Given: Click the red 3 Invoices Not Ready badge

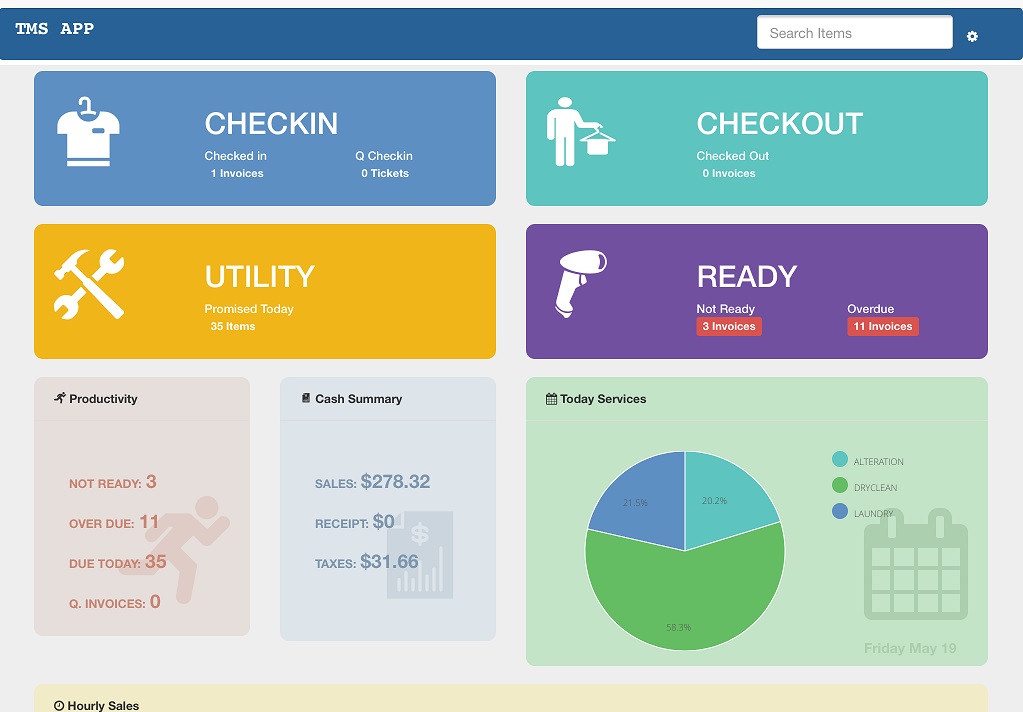Looking at the screenshot, I should [729, 327].
